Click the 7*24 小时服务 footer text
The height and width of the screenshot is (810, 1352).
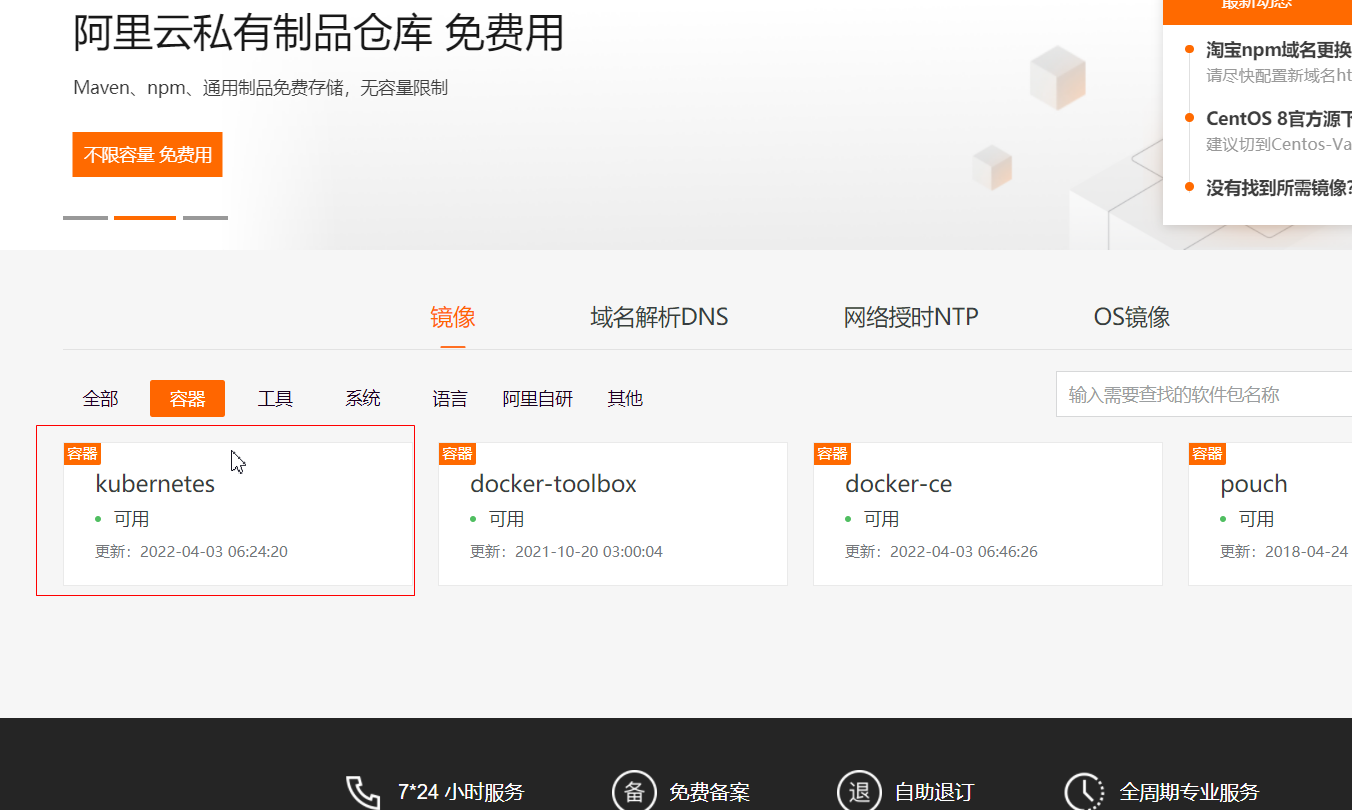coord(461,793)
